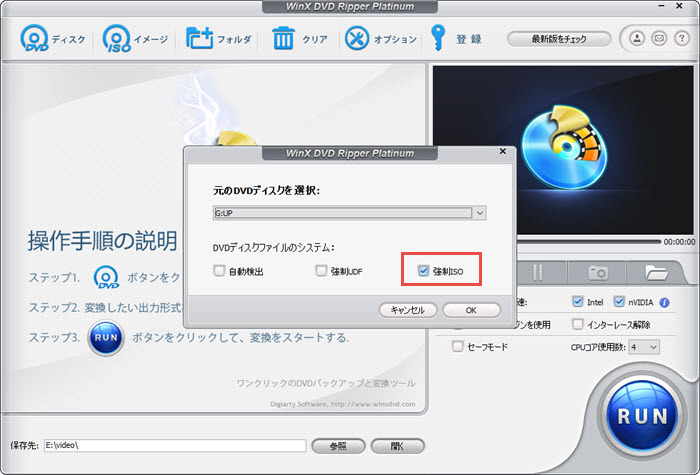Click the email envelope icon
700x475 pixels.
coord(659,38)
